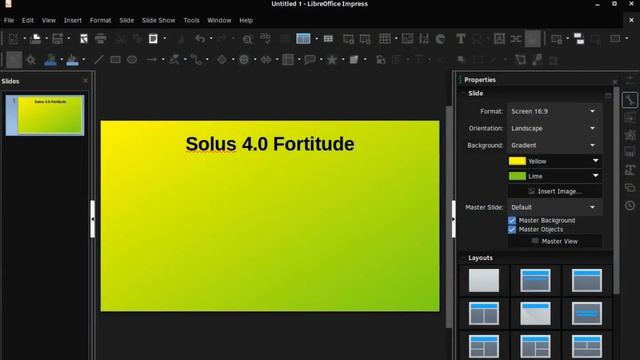
Task: Click the New Slide icon
Action: pos(556,39)
